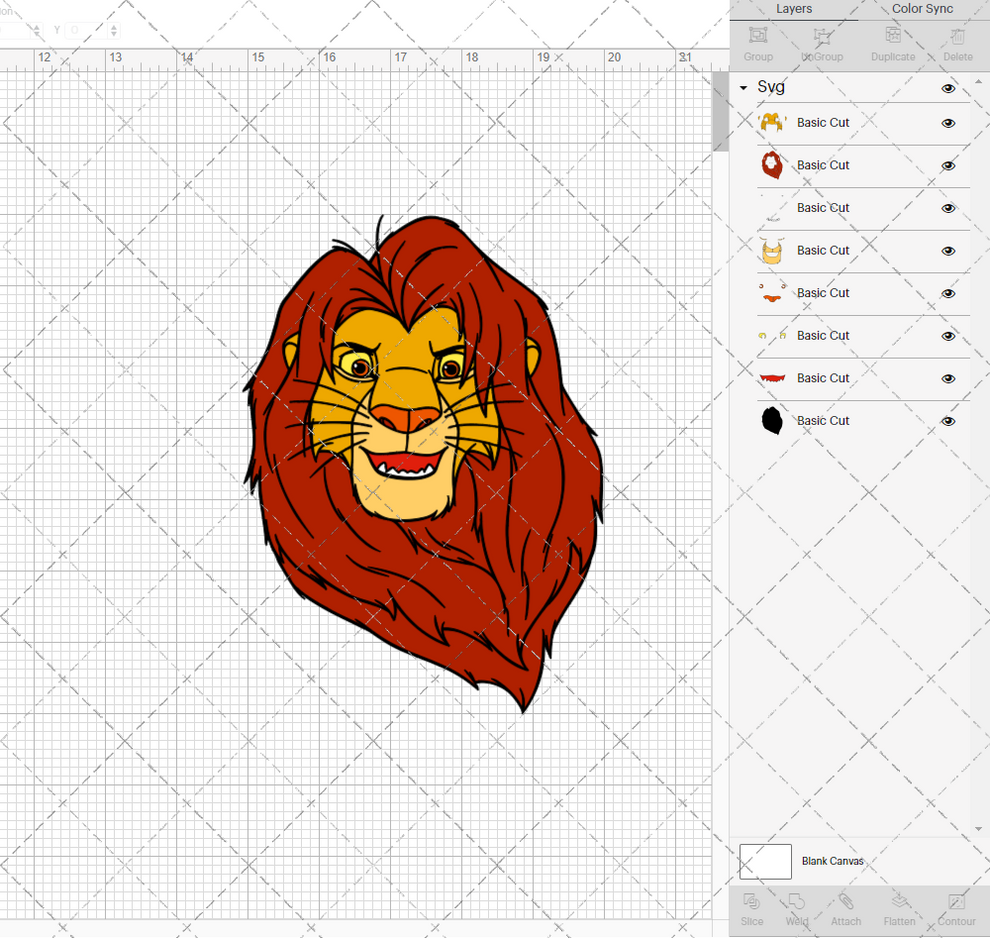990x938 pixels.
Task: Click the Duplicate icon
Action: pos(891,41)
